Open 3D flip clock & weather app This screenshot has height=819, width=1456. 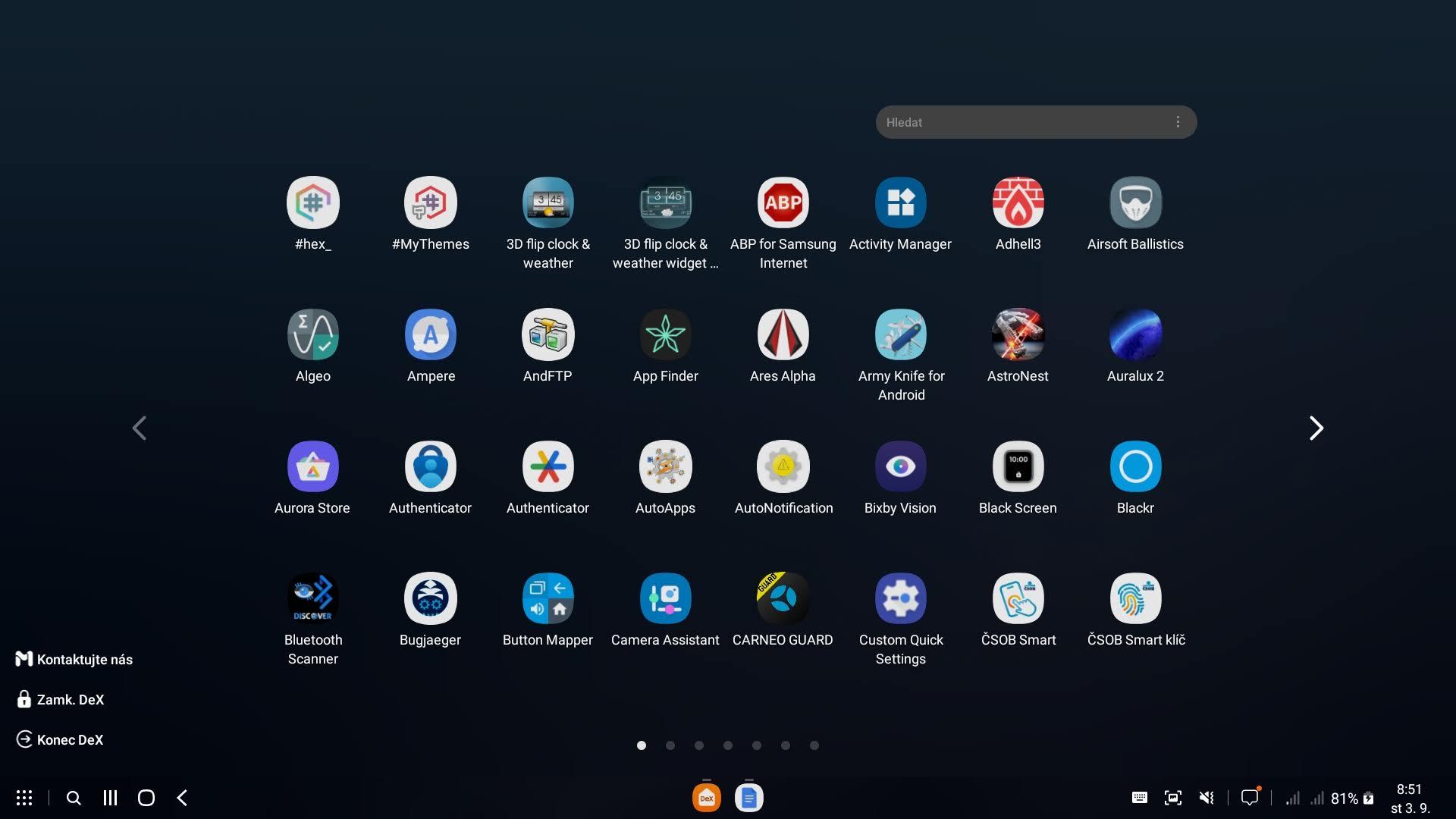point(548,202)
